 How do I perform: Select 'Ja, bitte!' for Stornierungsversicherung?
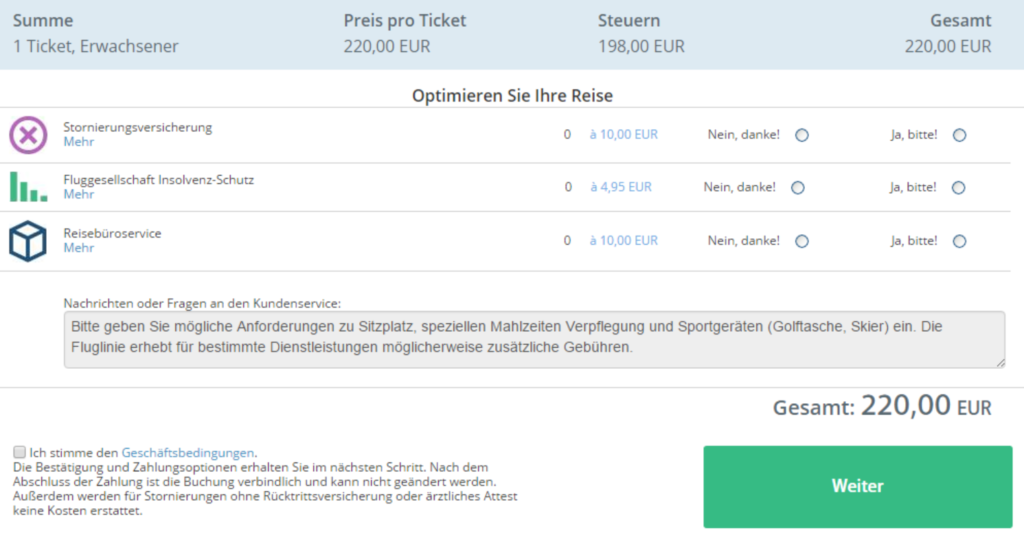click(960, 135)
